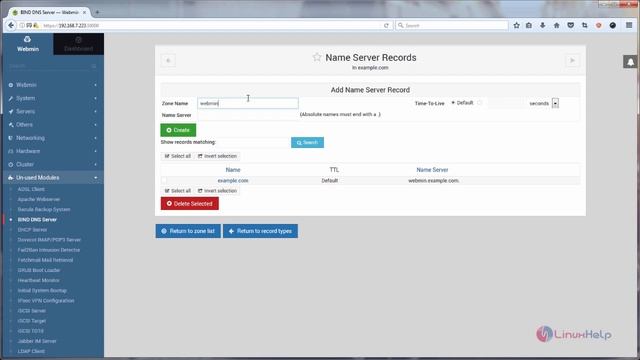
Task: Open Bacula Backup System module
Action: [44, 209]
